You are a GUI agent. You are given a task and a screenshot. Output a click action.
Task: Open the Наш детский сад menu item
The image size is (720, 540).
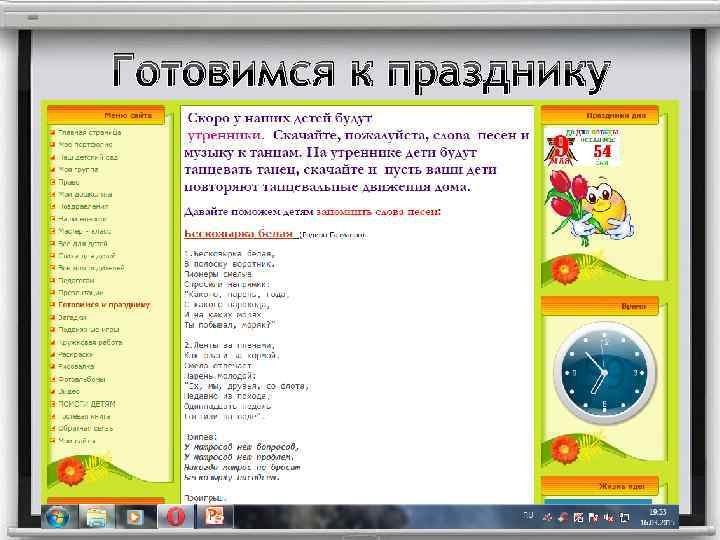click(x=88, y=157)
